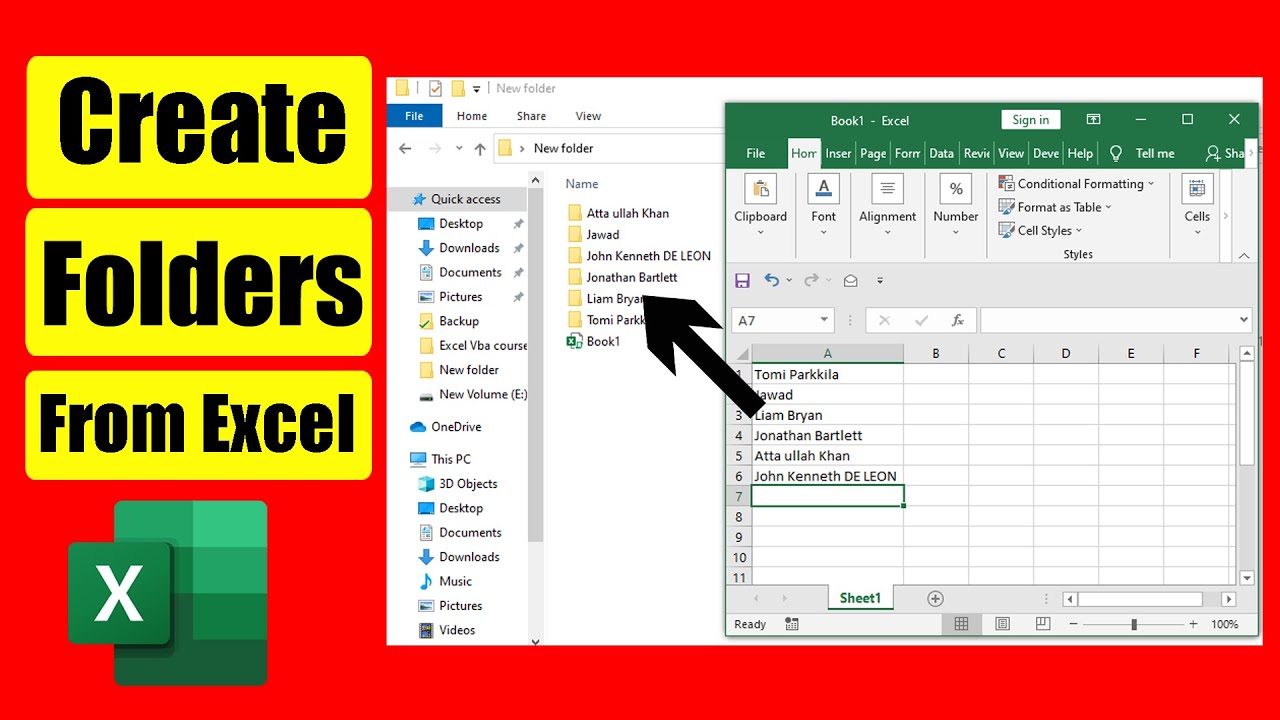Expand the Number group in the ribbon
The image size is (1280, 720).
pos(955,205)
